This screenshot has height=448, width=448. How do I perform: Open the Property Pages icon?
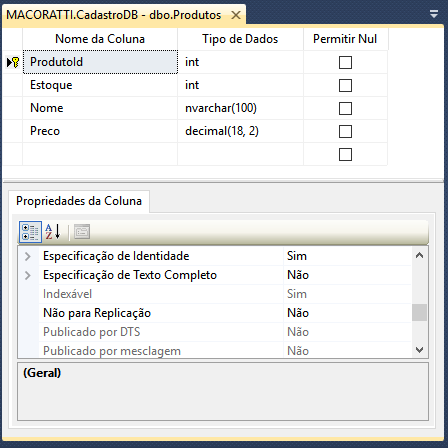point(82,232)
